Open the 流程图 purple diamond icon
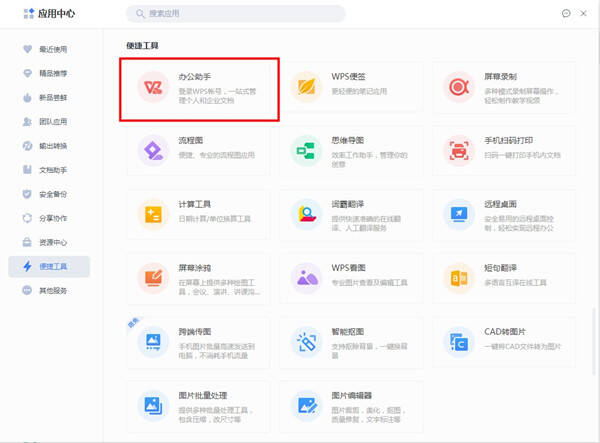The width and height of the screenshot is (600, 443). pyautogui.click(x=153, y=151)
